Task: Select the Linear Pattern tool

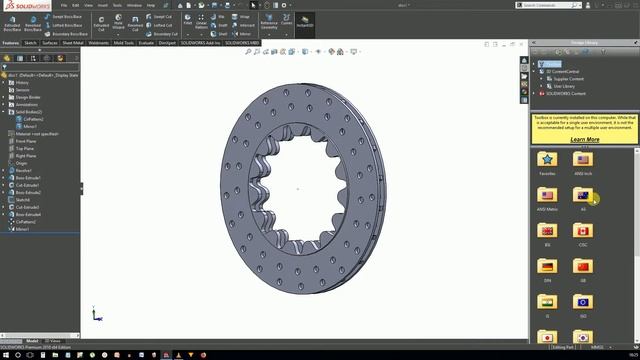Action: pos(201,21)
